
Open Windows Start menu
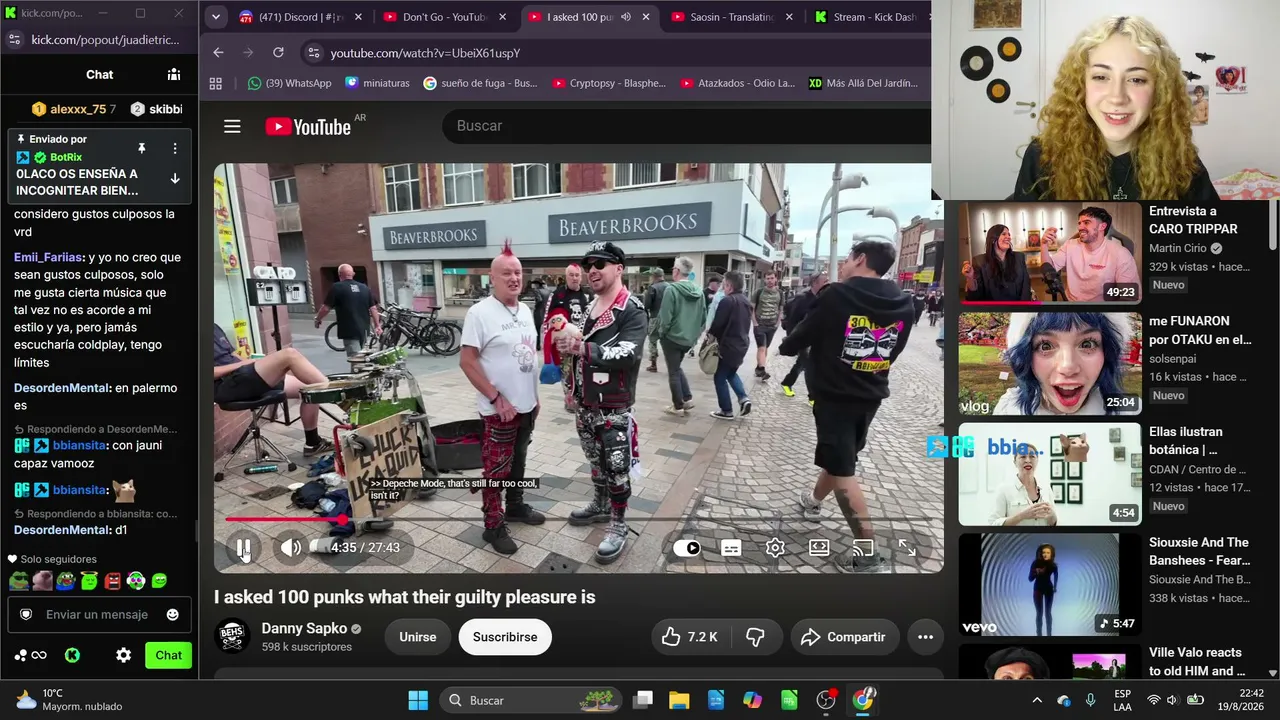[x=418, y=700]
